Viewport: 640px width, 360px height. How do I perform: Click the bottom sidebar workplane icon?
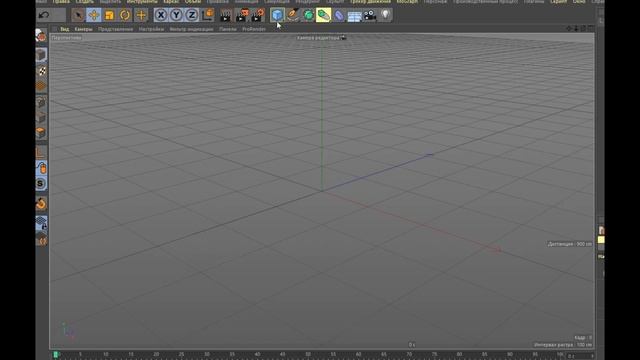pyautogui.click(x=41, y=240)
